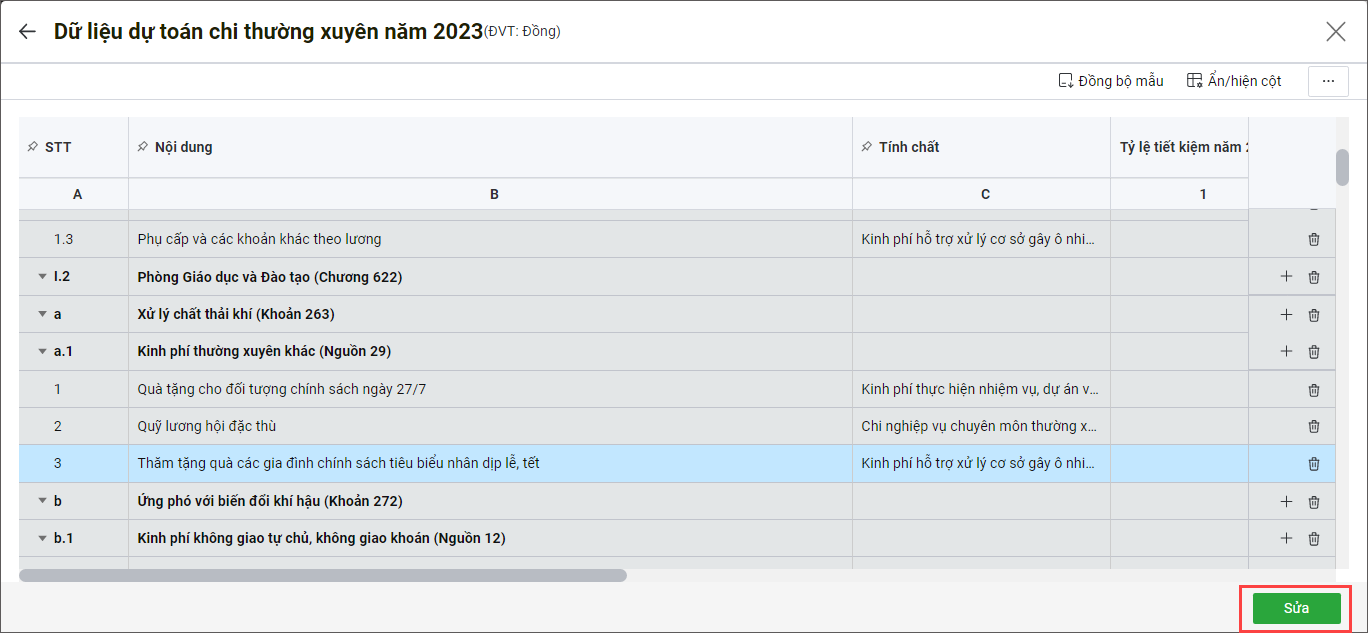Click the back arrow beside the title
This screenshot has height=633, width=1368.
pos(27,32)
